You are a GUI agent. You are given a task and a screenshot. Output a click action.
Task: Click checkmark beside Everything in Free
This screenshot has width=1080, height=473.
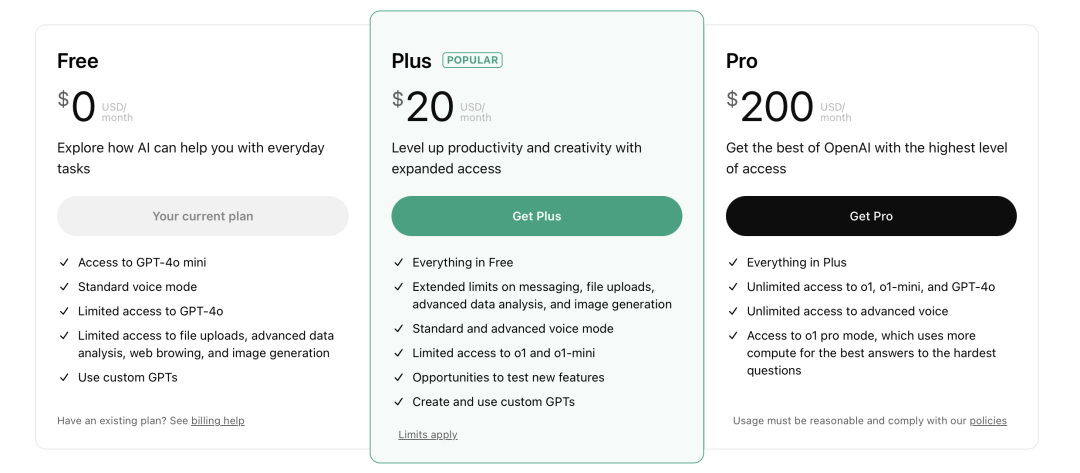pos(399,262)
